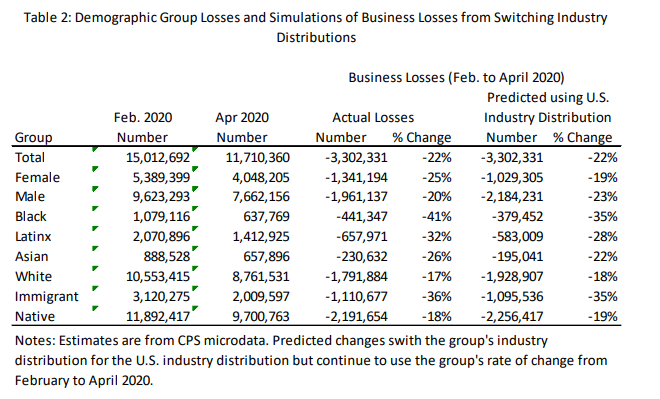The height and width of the screenshot is (399, 660).
Task: Select the Native row label
Action: (35, 316)
